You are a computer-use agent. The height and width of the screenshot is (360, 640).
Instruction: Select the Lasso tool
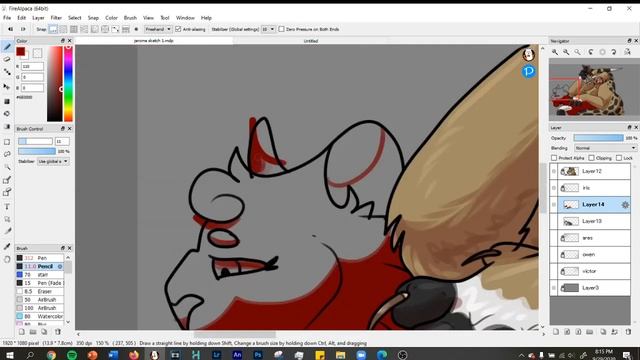coord(7,154)
